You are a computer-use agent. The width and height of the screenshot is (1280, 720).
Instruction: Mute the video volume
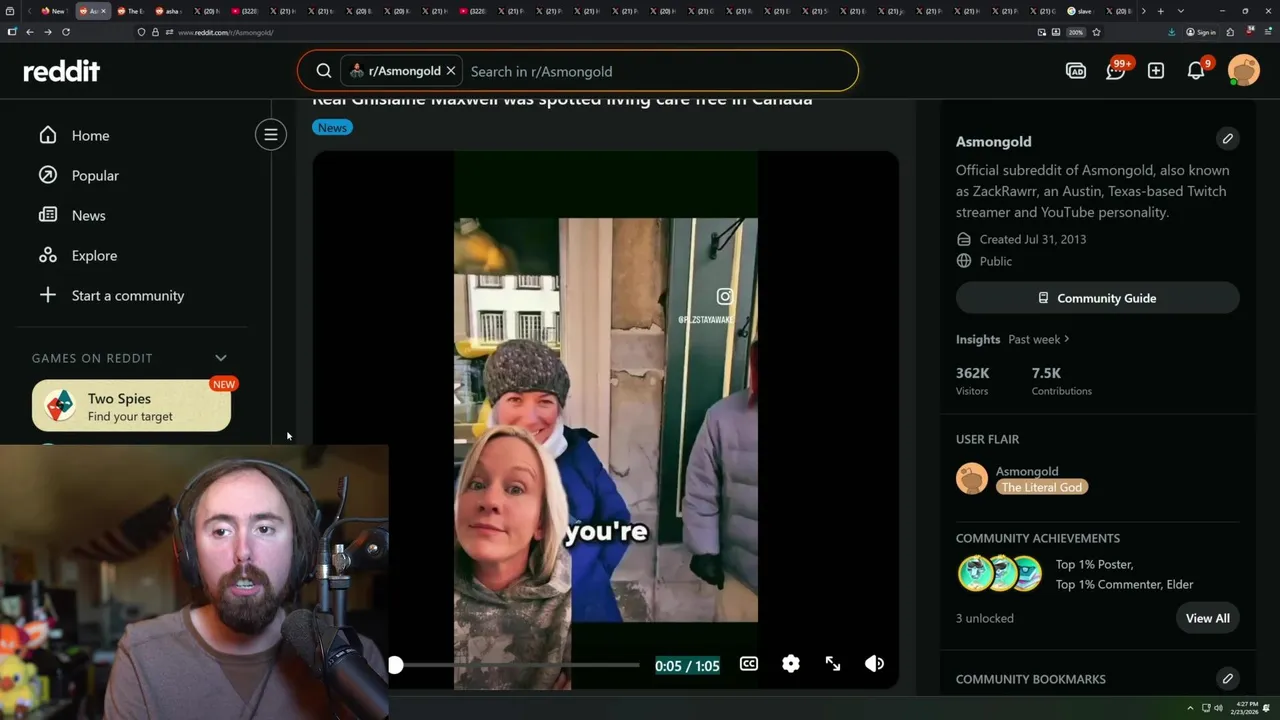coord(874,664)
